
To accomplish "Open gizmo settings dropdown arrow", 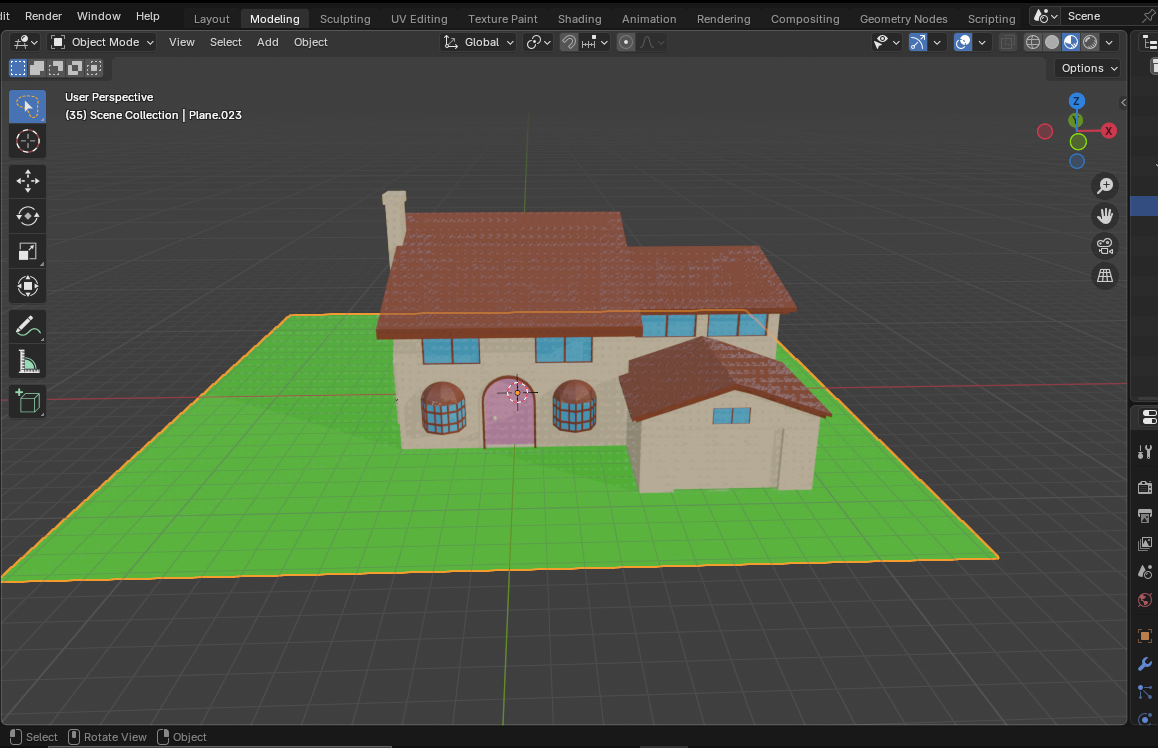I will [937, 42].
